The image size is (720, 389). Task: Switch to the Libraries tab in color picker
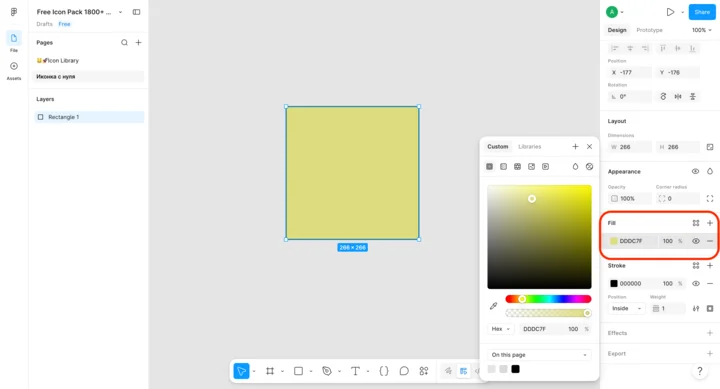[x=529, y=147]
